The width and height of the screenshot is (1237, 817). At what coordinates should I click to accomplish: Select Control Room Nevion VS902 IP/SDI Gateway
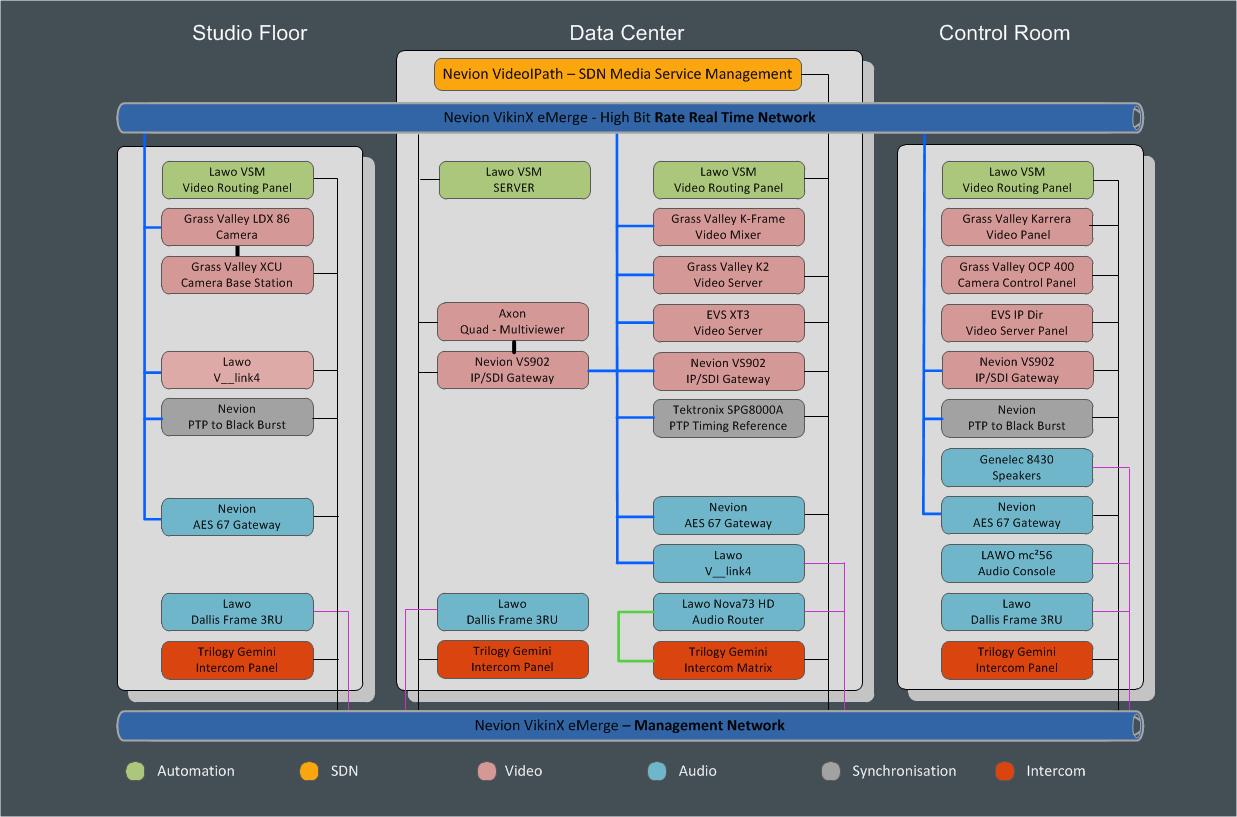1017,370
